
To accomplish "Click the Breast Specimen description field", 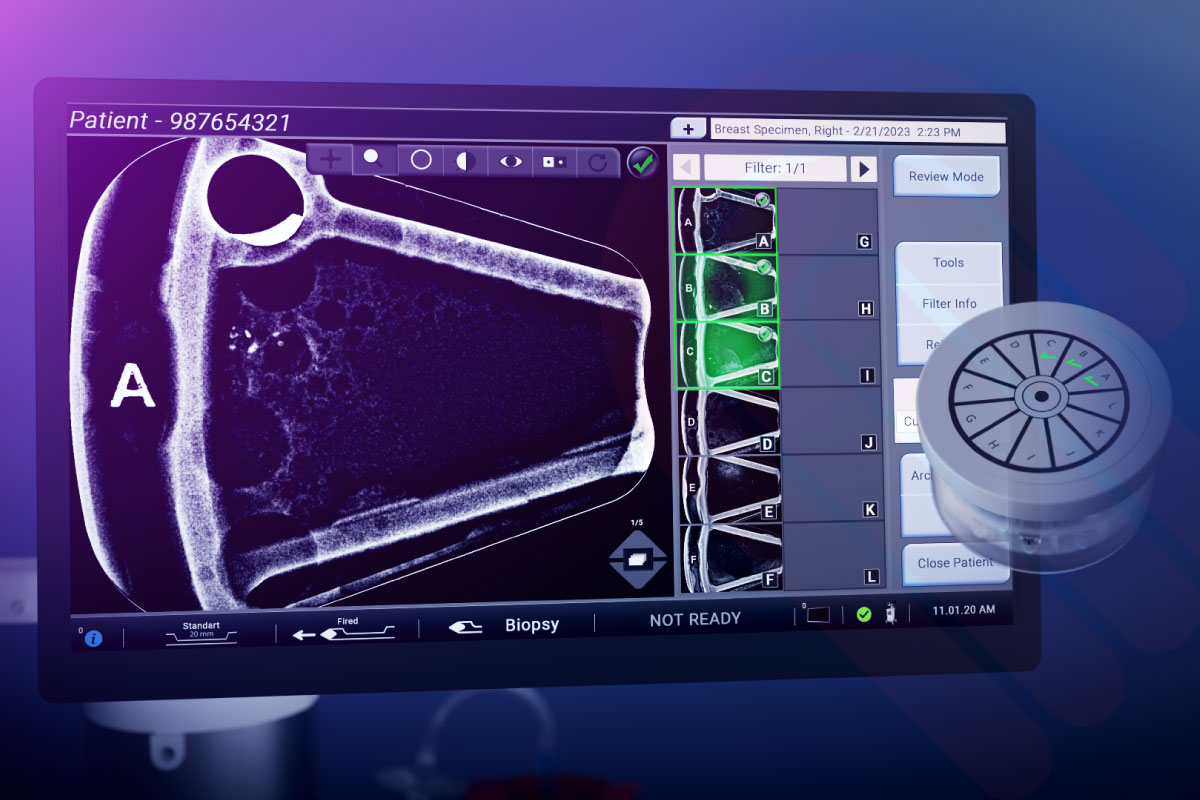I will tap(857, 132).
